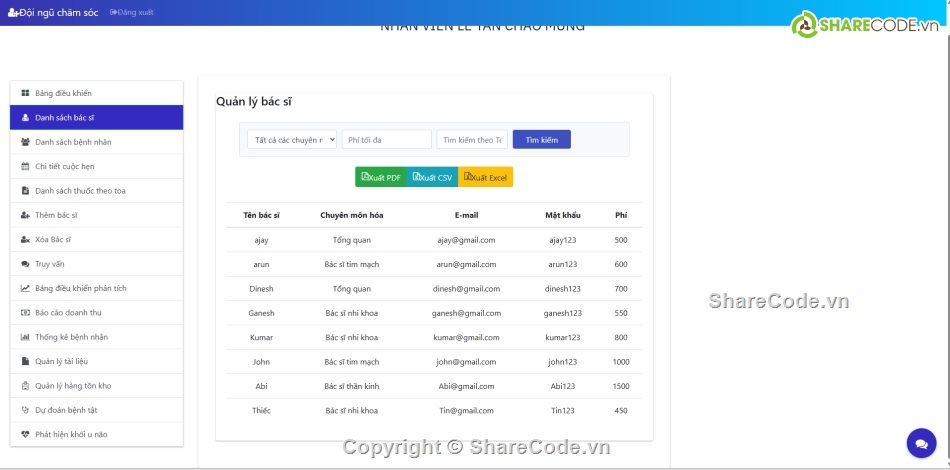Image resolution: width=950 pixels, height=470 pixels.
Task: Click the PDF file icon in Xuất PDF
Action: pos(365,176)
